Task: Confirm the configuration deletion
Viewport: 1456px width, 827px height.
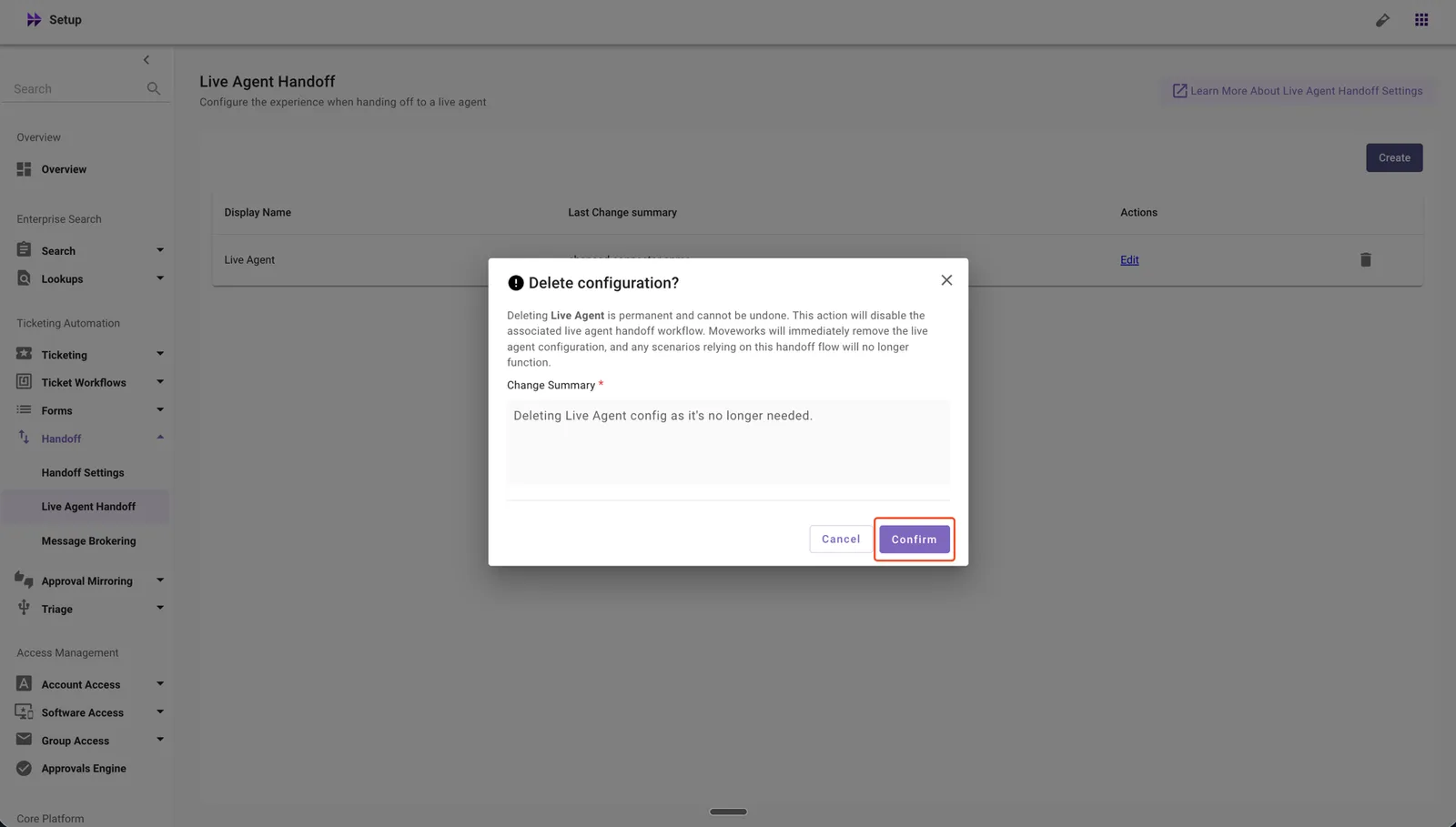Action: click(914, 540)
